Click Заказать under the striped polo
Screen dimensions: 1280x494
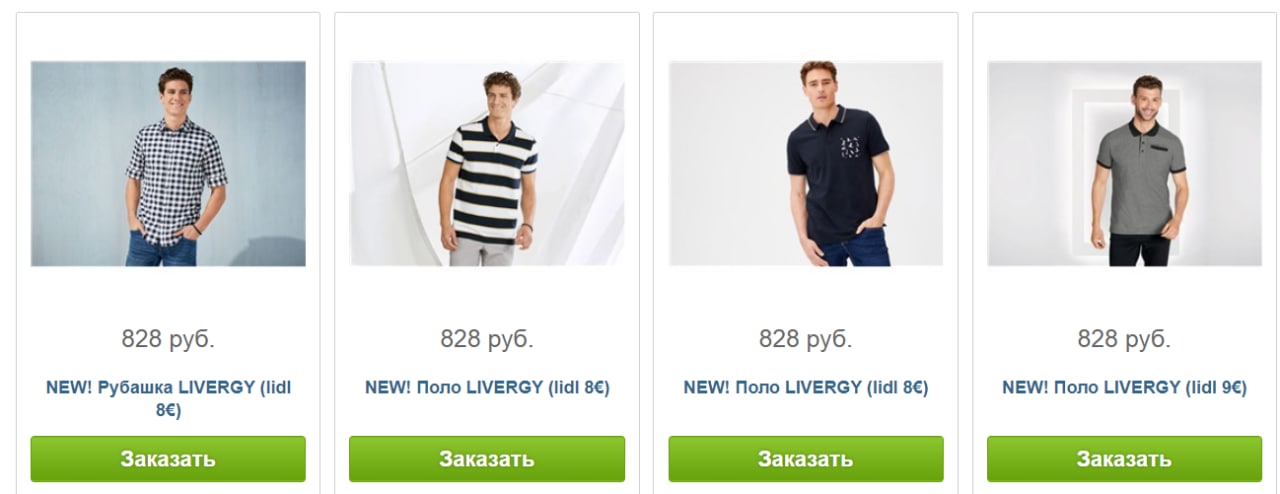tap(487, 459)
